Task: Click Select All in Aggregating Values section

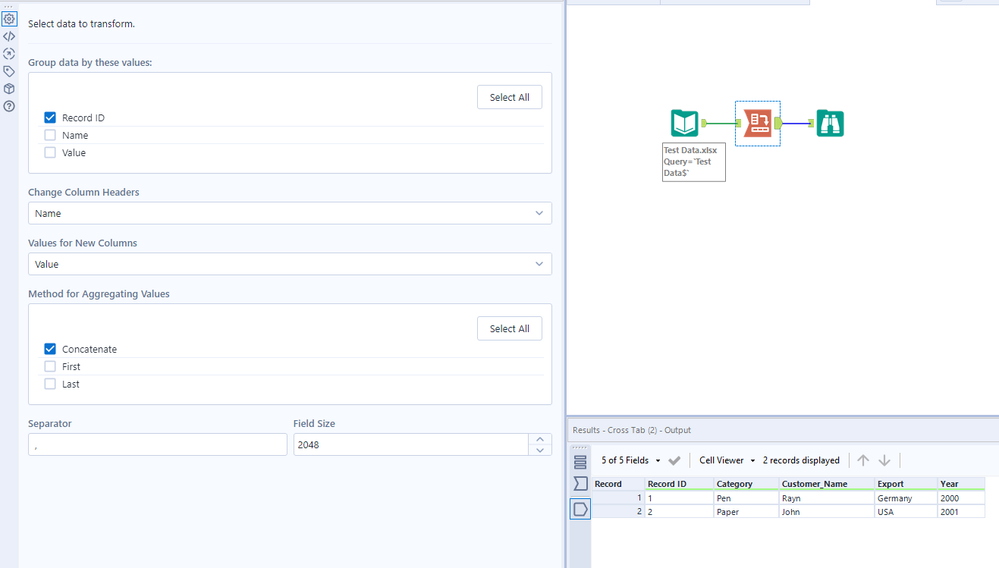Action: coord(510,329)
